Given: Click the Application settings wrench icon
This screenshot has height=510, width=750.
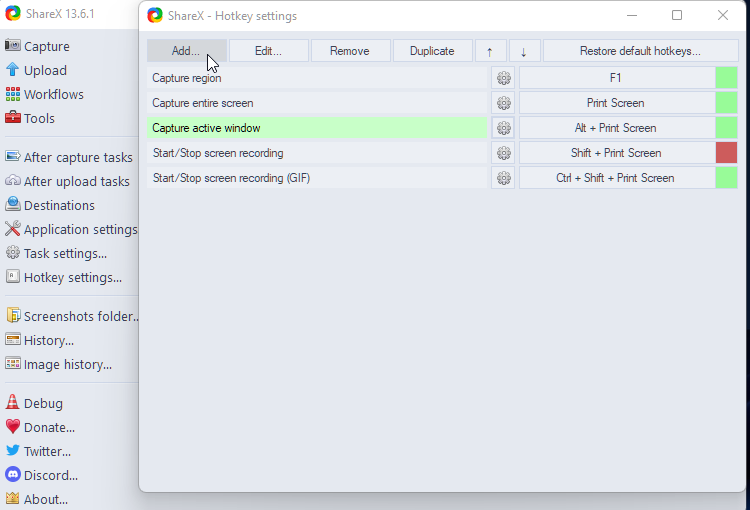Looking at the screenshot, I should click(x=12, y=229).
